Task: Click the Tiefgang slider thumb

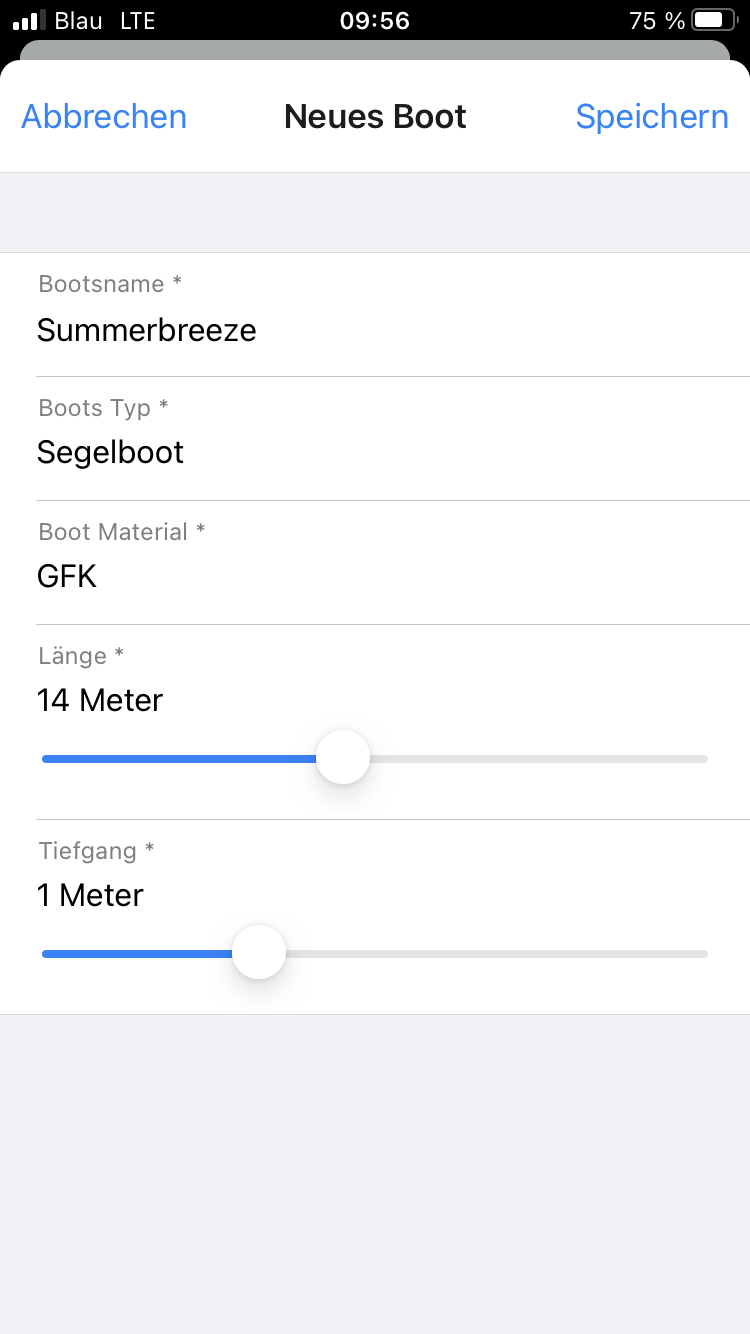Action: click(259, 953)
